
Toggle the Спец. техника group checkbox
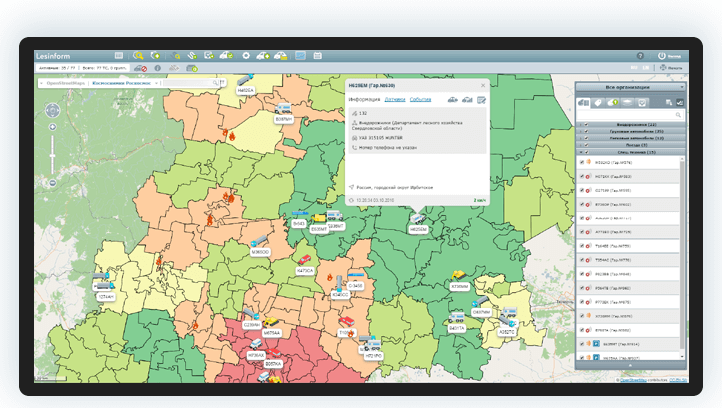(585, 152)
